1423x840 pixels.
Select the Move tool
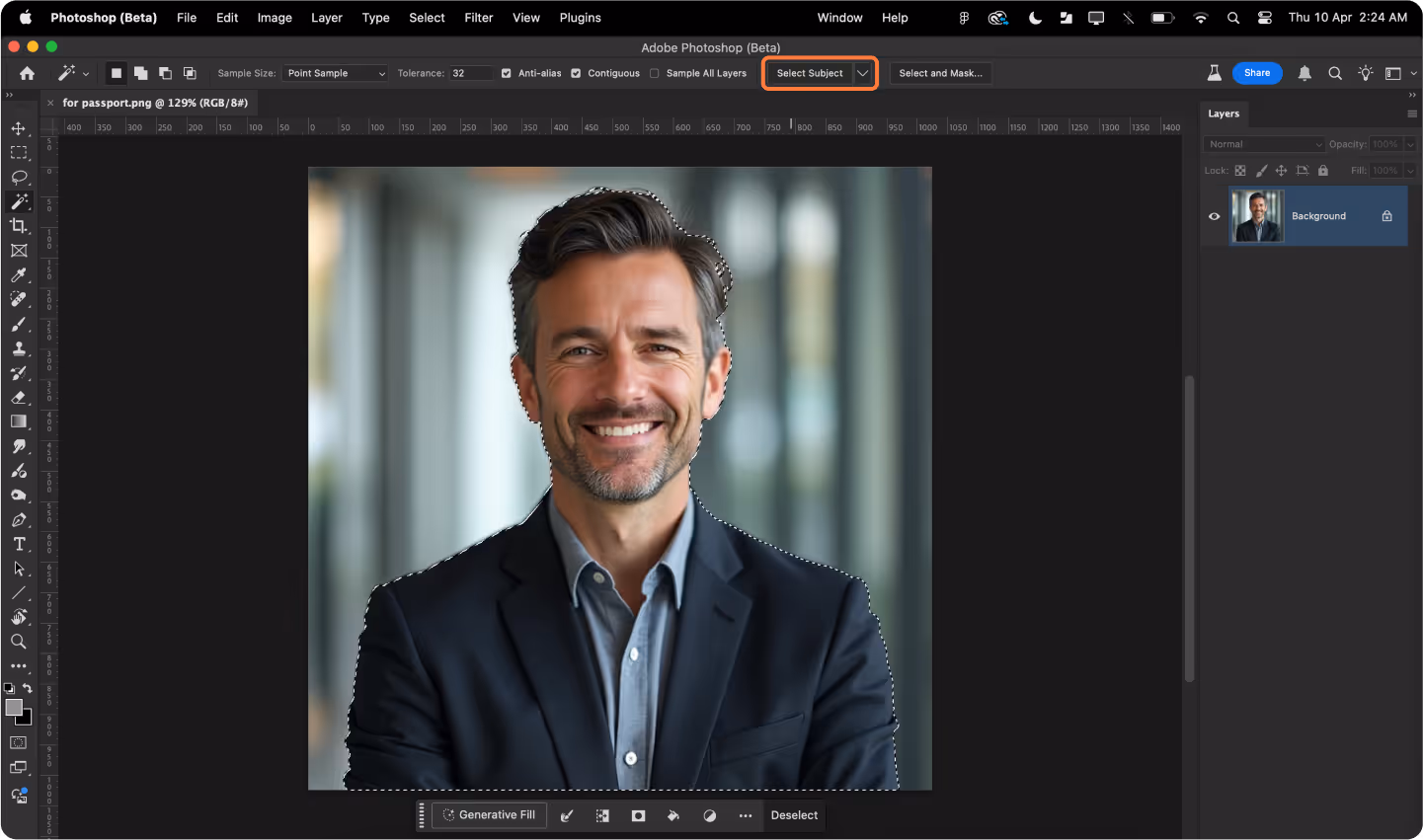tap(19, 128)
